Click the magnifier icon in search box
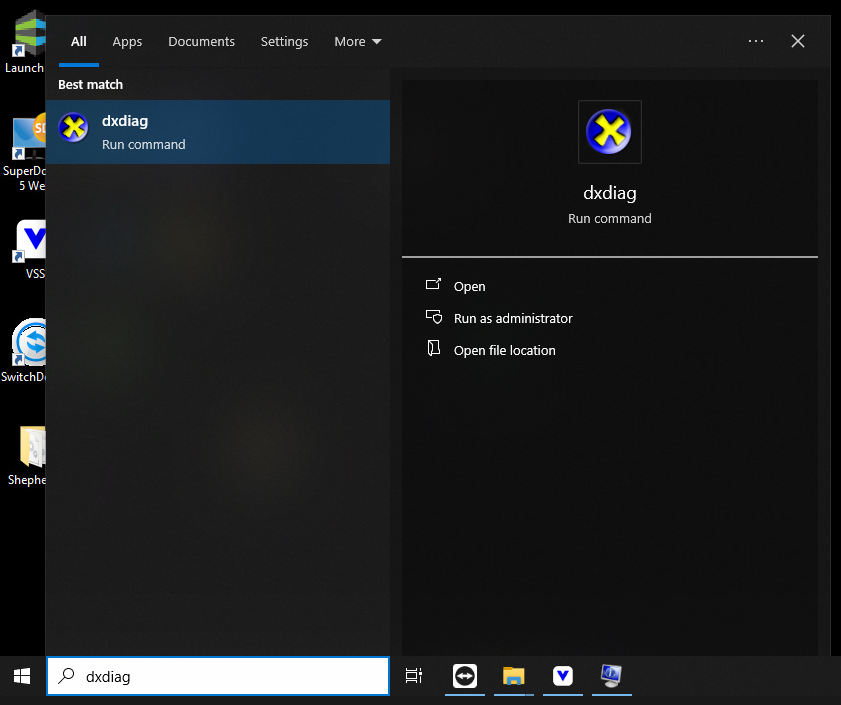 click(67, 675)
